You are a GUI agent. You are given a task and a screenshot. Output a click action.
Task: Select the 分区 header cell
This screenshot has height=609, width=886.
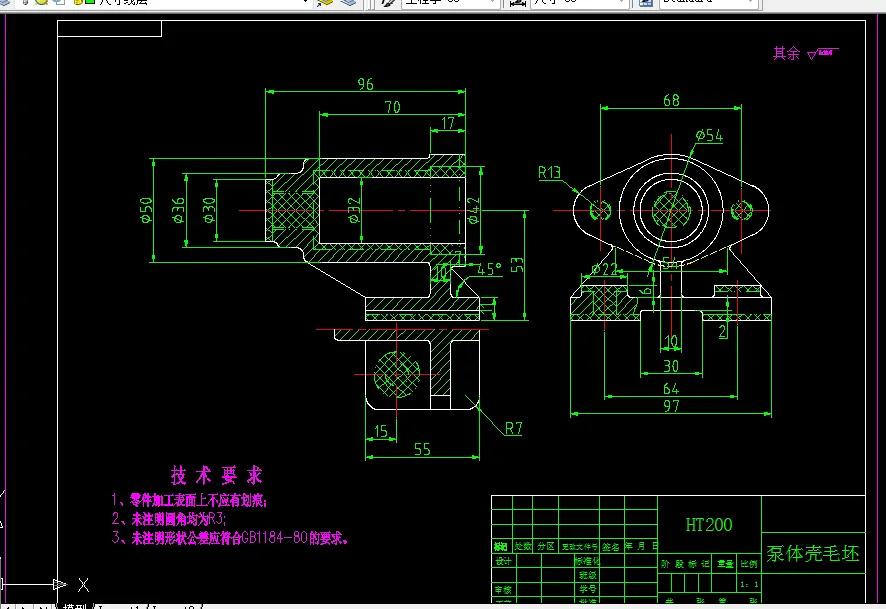(x=545, y=546)
